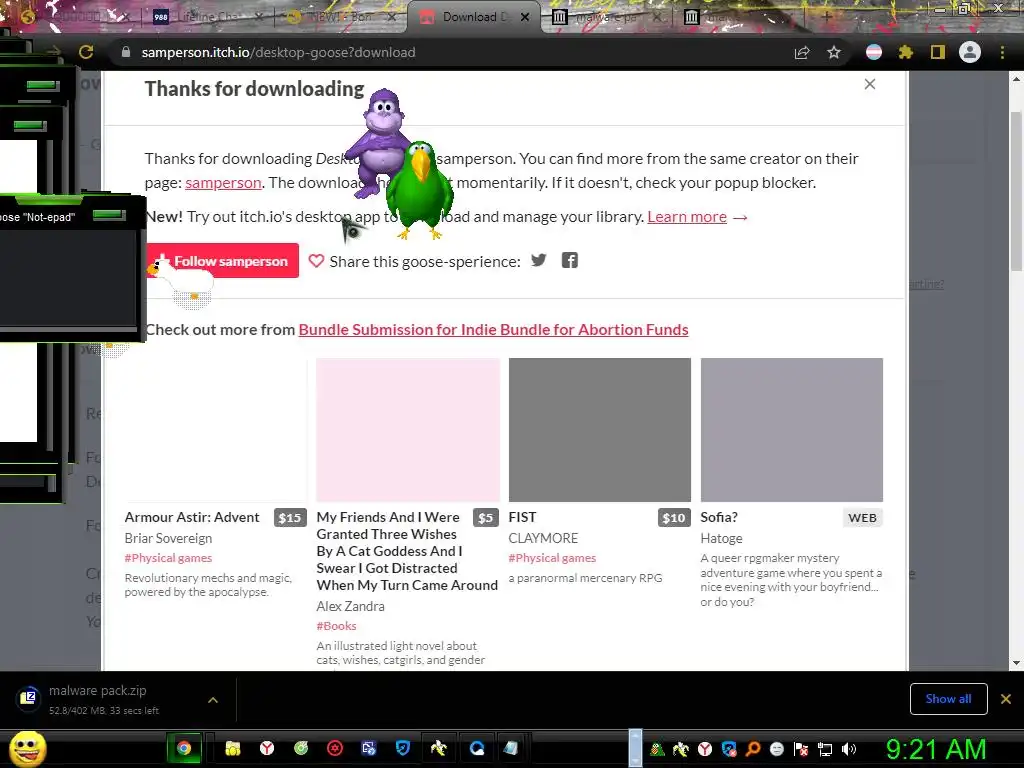Viewport: 1024px width, 768px height.
Task: Open the volume speaker tray icon
Action: coord(849,749)
